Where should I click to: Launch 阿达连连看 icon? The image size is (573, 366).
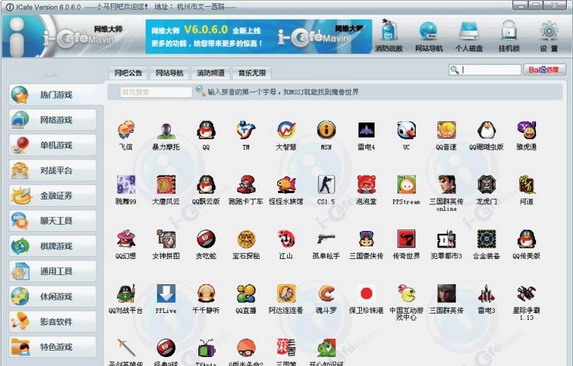point(286,293)
